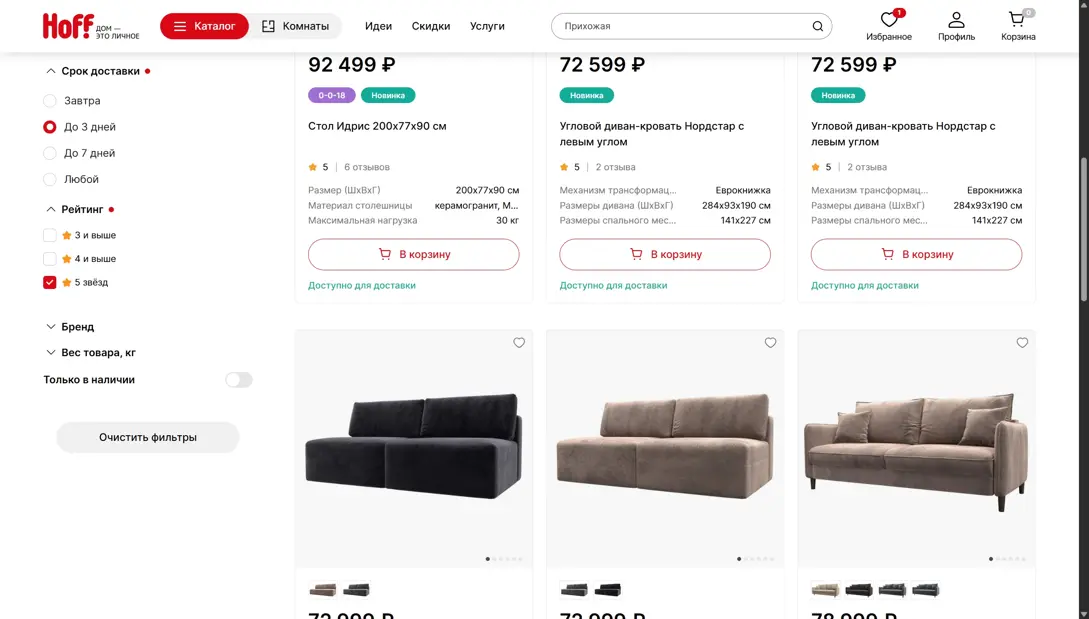Check the '4 и выше' rating box
Viewport: 1089px width, 619px height.
point(50,259)
